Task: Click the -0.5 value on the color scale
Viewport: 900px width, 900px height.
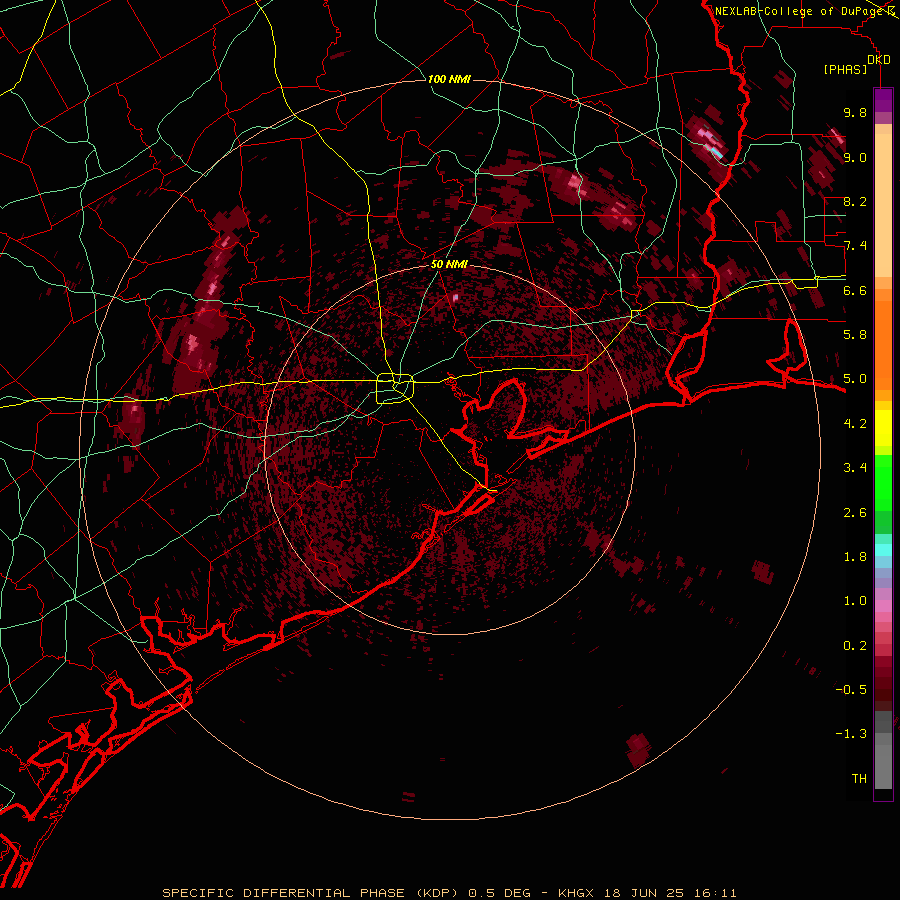Action: pyautogui.click(x=851, y=690)
